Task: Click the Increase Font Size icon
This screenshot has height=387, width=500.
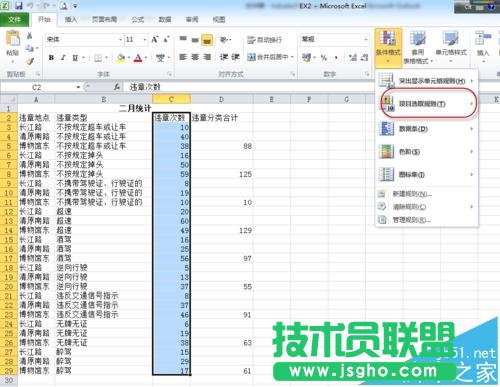Action: pyautogui.click(x=155, y=40)
